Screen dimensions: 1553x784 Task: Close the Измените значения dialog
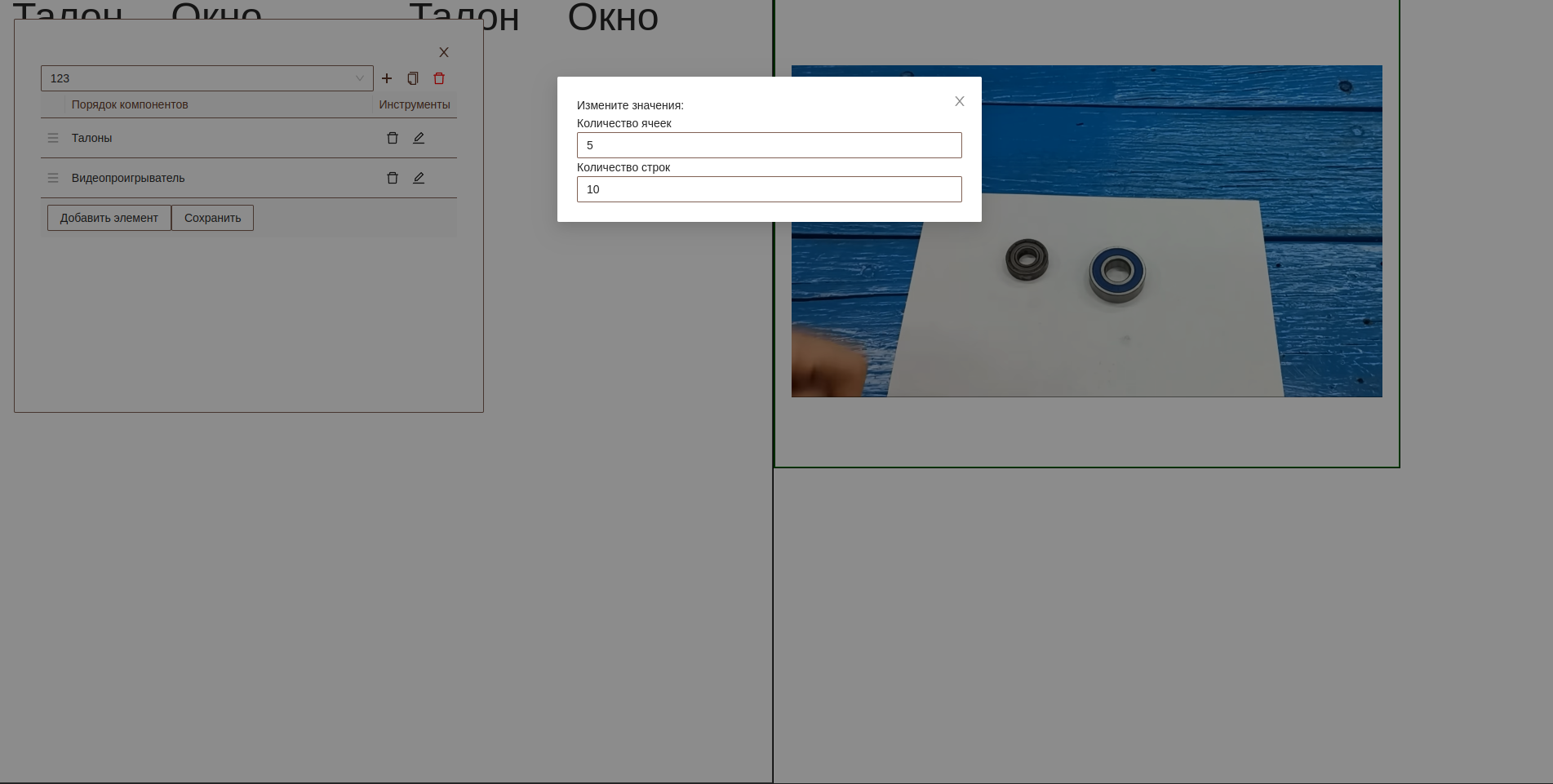960,101
